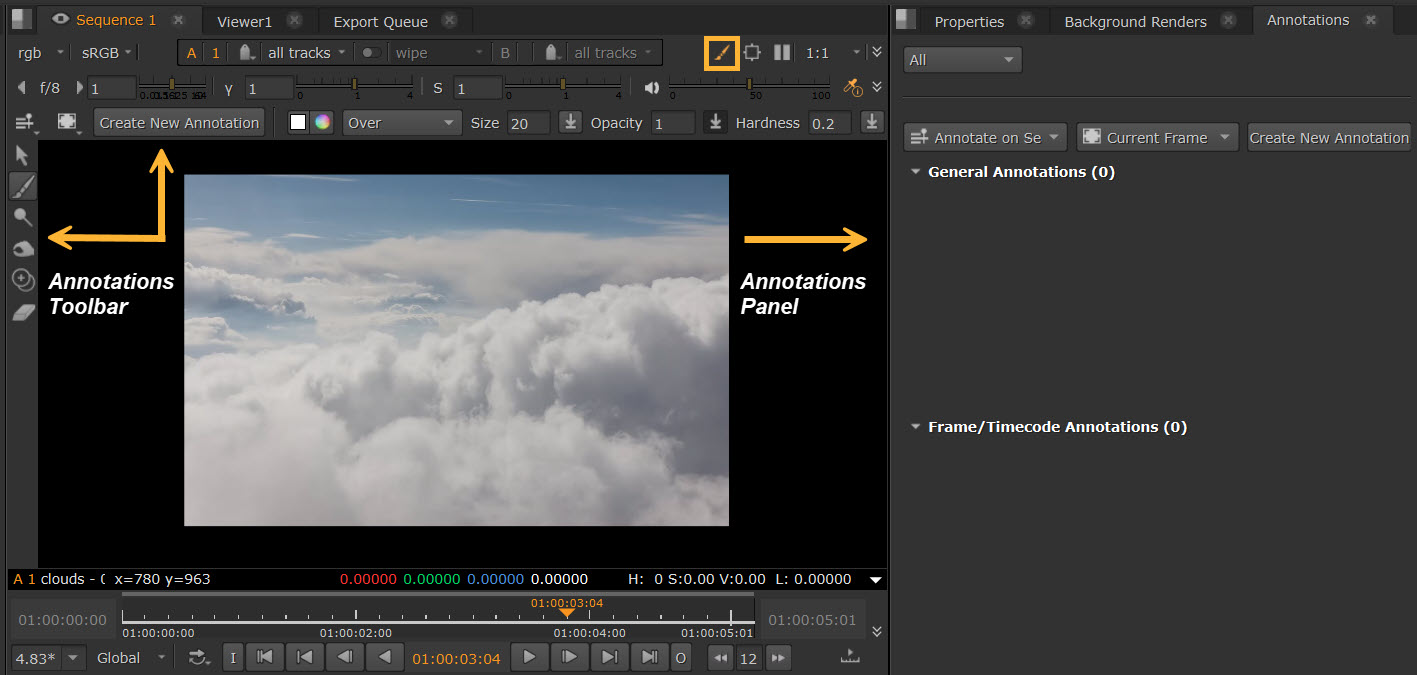Image resolution: width=1417 pixels, height=675 pixels.
Task: Toggle the wipe compare switch
Action: point(370,53)
